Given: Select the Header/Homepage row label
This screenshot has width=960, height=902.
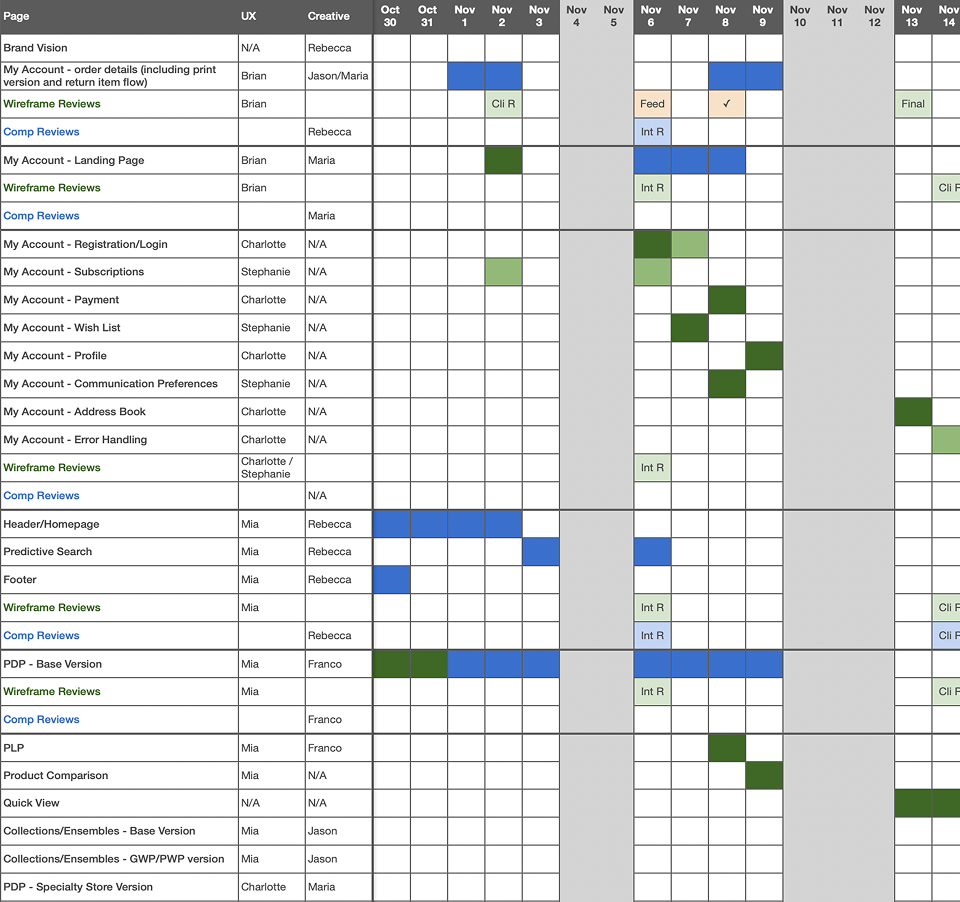Looking at the screenshot, I should 49,523.
